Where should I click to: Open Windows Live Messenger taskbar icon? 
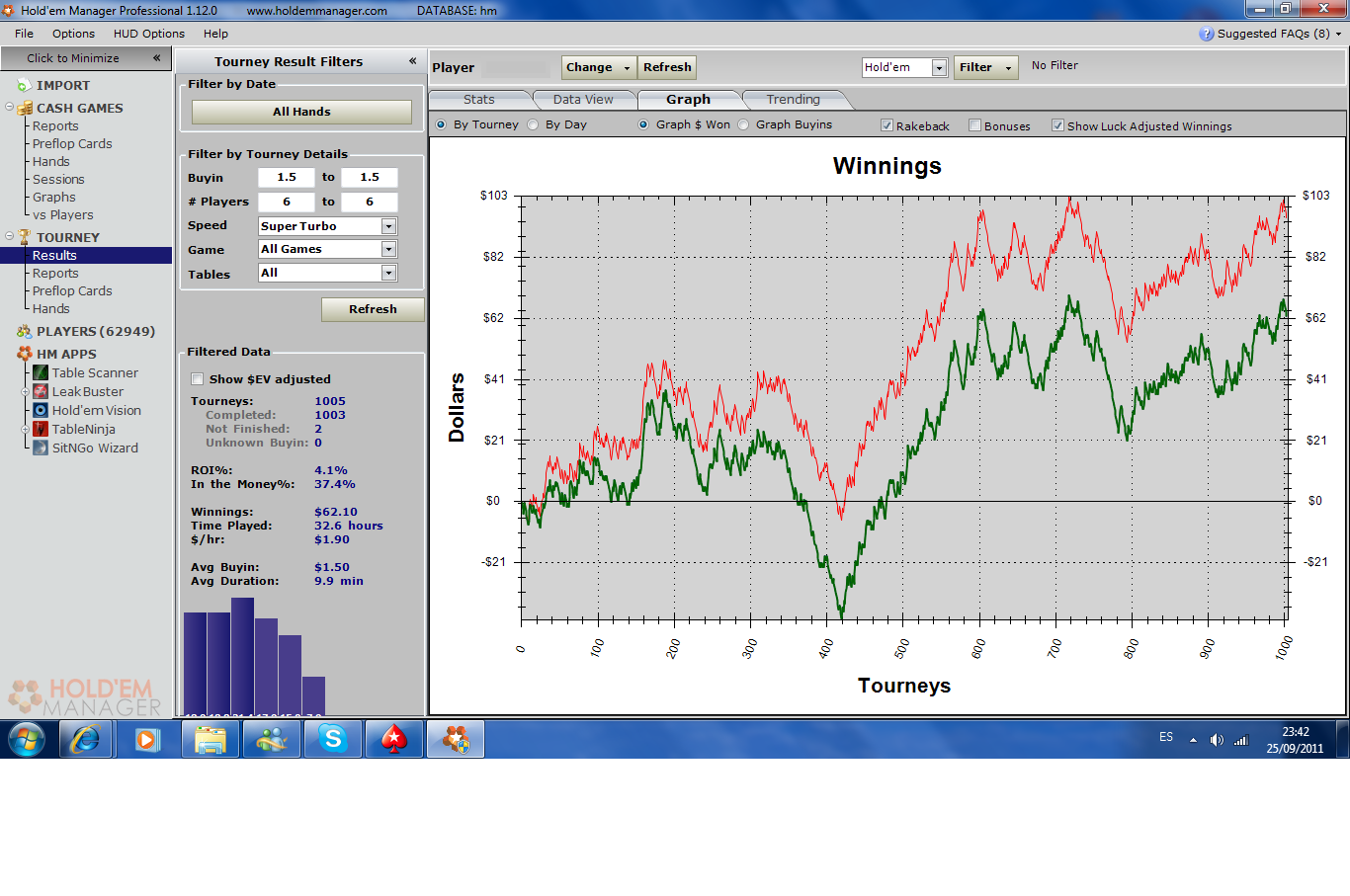272,739
